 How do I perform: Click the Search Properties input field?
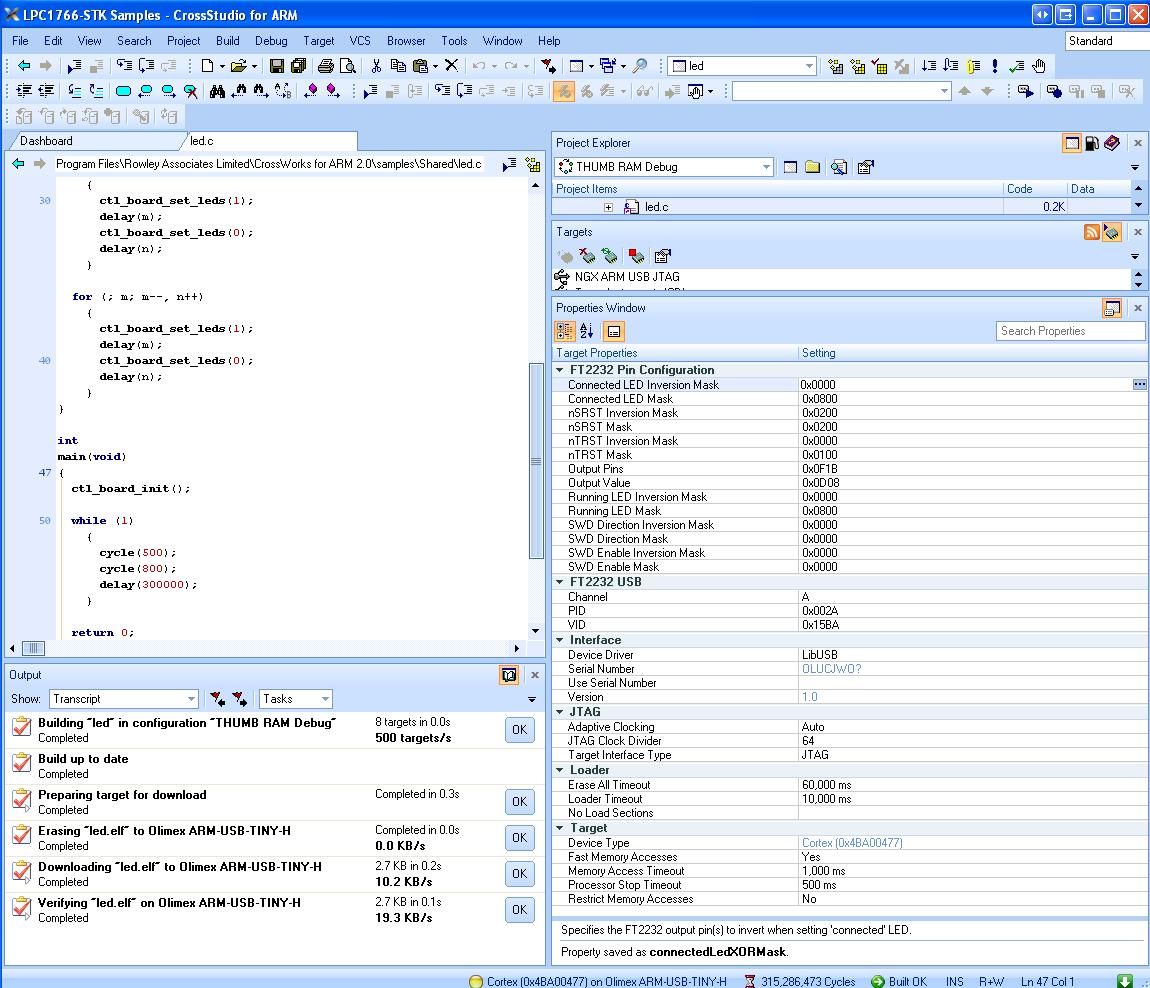(x=1070, y=331)
